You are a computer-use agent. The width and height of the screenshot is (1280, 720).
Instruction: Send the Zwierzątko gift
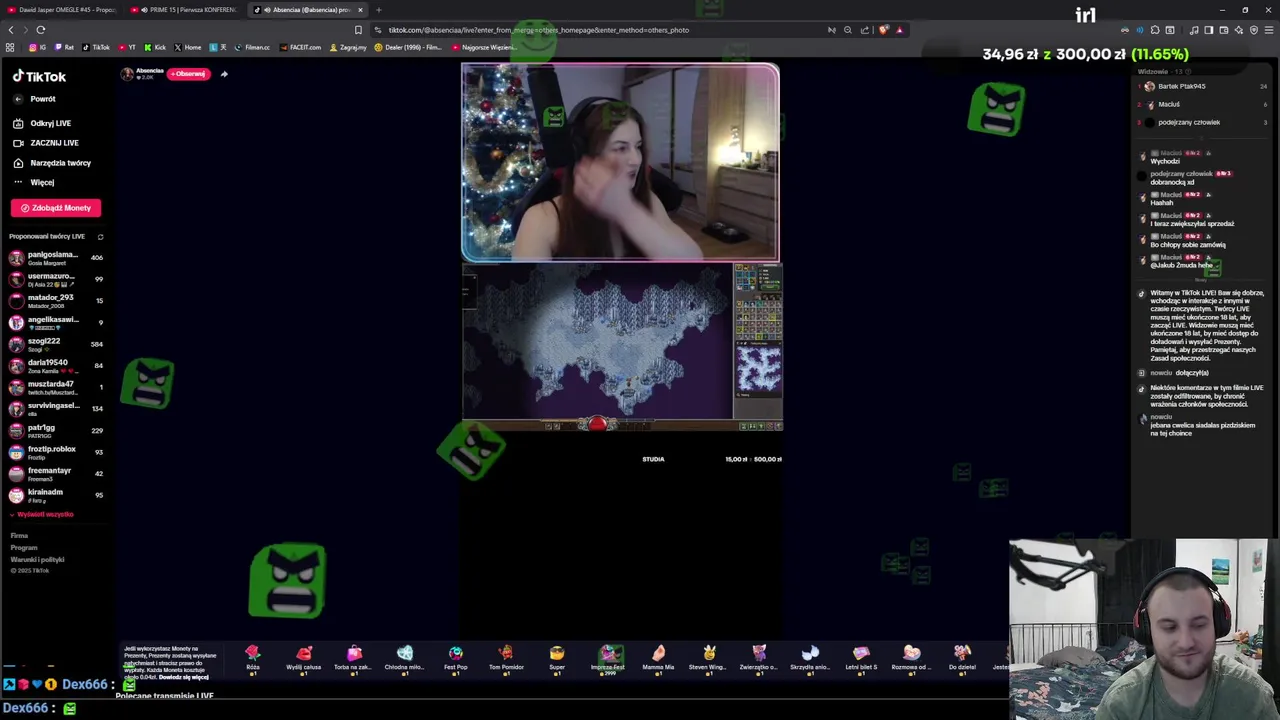(759, 659)
